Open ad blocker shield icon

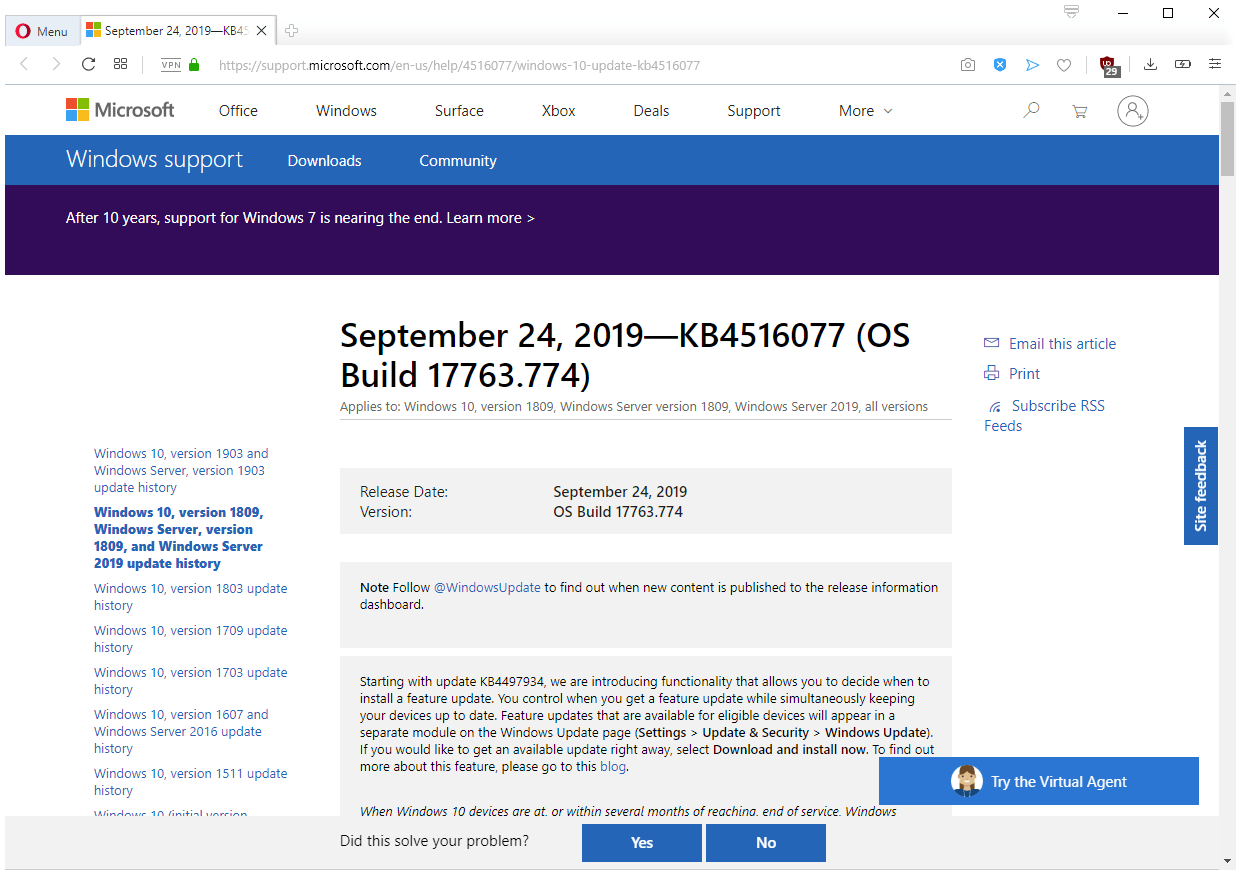tap(1000, 65)
